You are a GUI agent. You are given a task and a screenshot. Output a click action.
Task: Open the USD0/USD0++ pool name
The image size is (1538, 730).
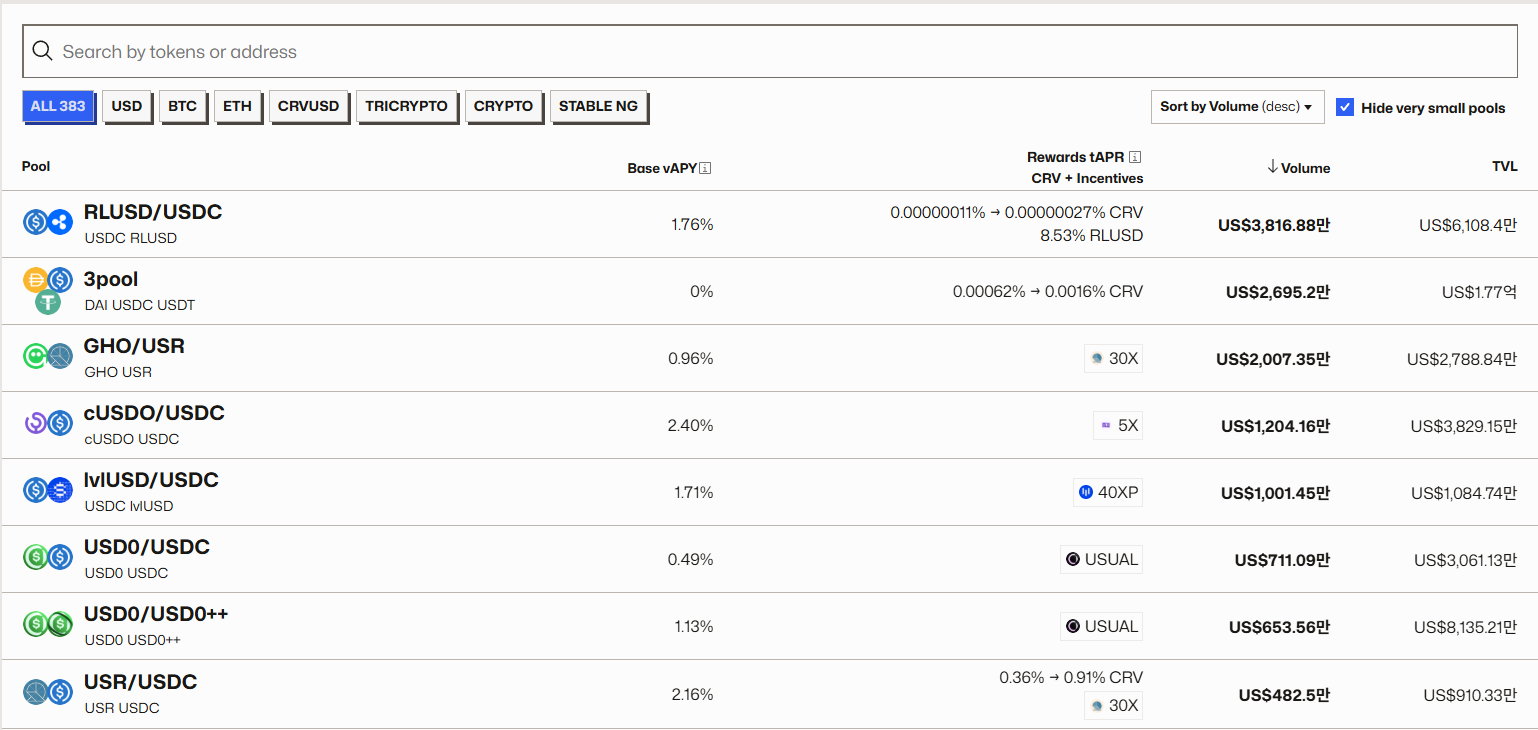click(156, 614)
